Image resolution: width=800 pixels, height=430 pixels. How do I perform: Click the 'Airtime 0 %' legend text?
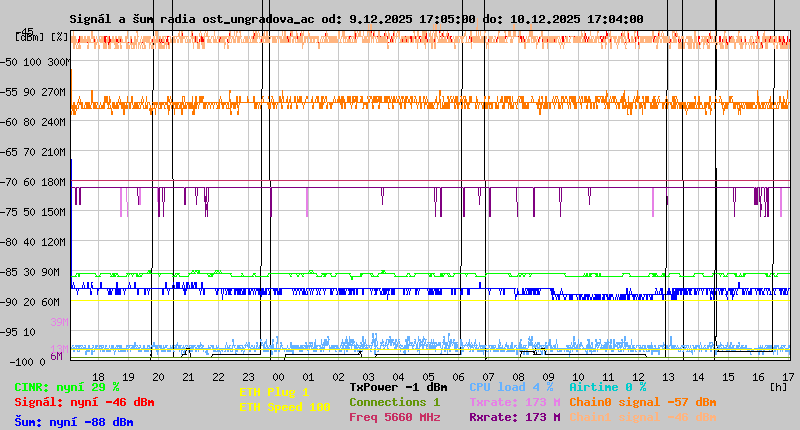click(608, 387)
